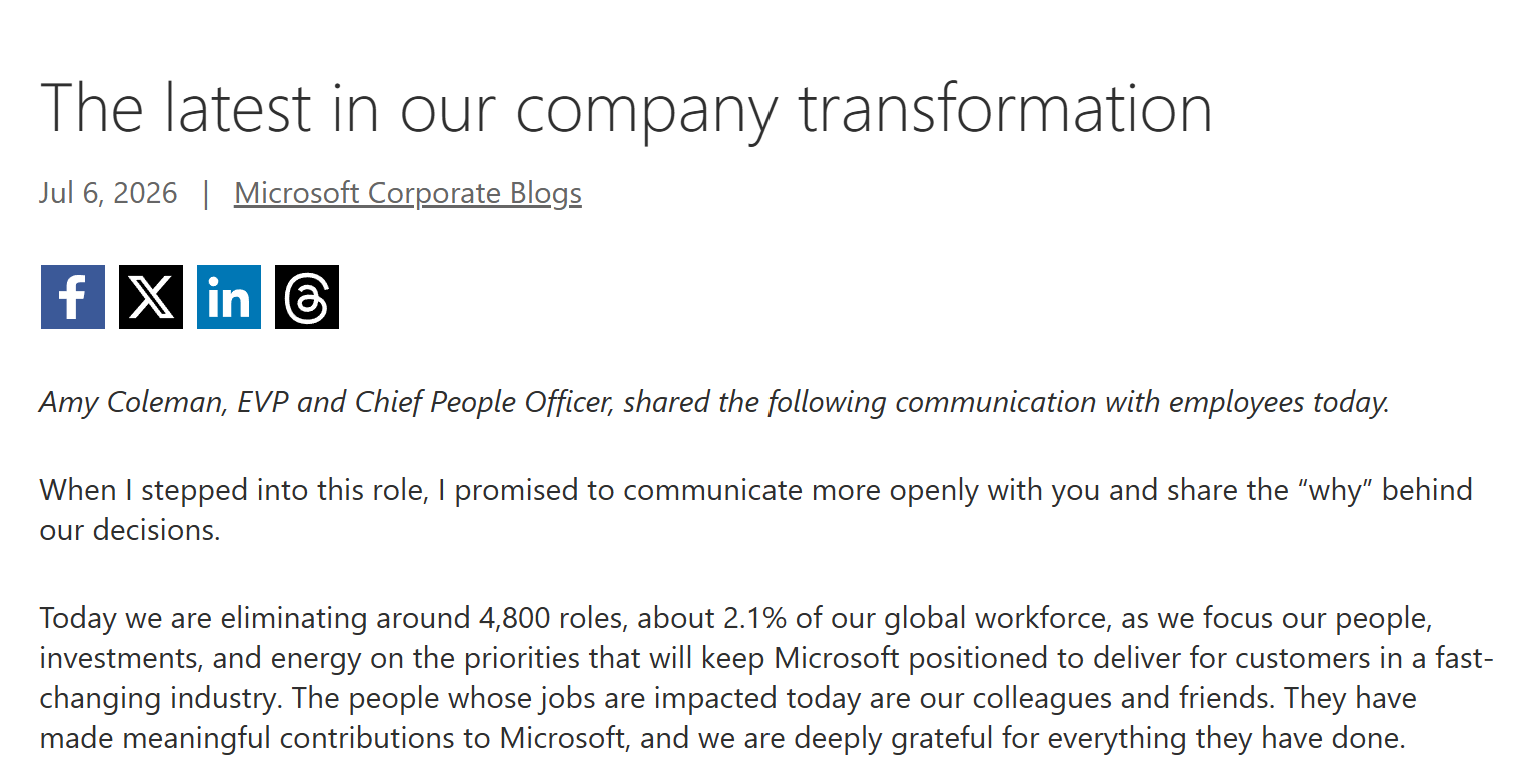1532x762 pixels.
Task: Share the post via LinkedIn icon
Action: (229, 297)
